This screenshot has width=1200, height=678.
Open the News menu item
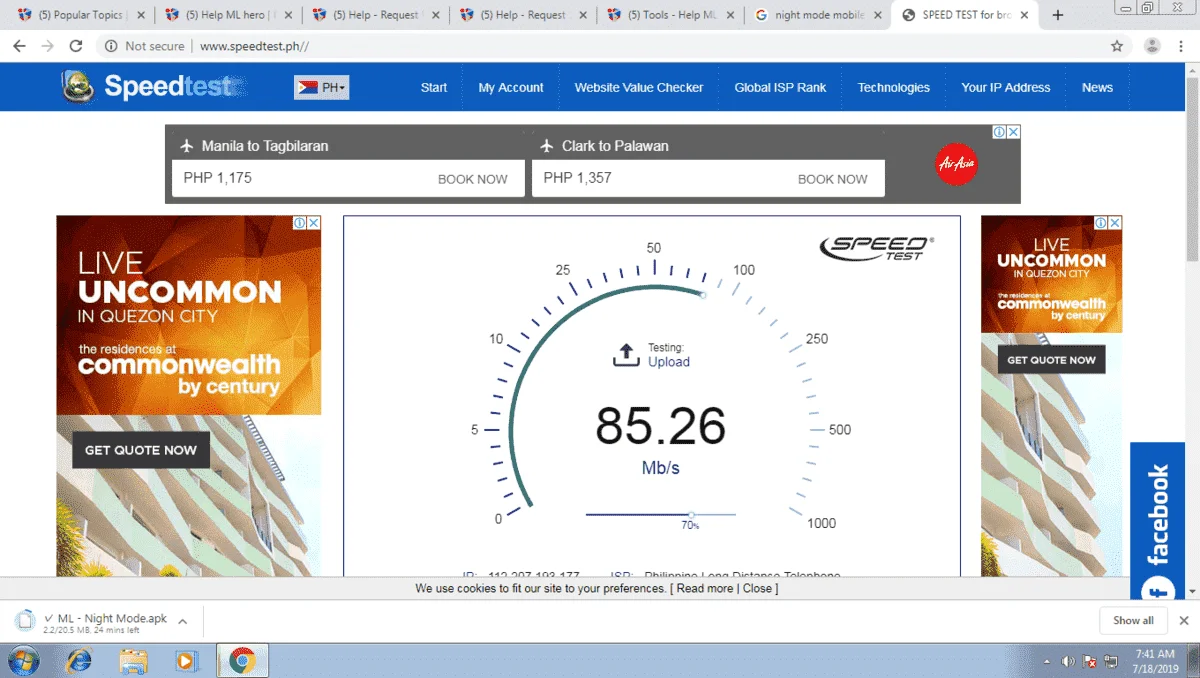click(1097, 87)
